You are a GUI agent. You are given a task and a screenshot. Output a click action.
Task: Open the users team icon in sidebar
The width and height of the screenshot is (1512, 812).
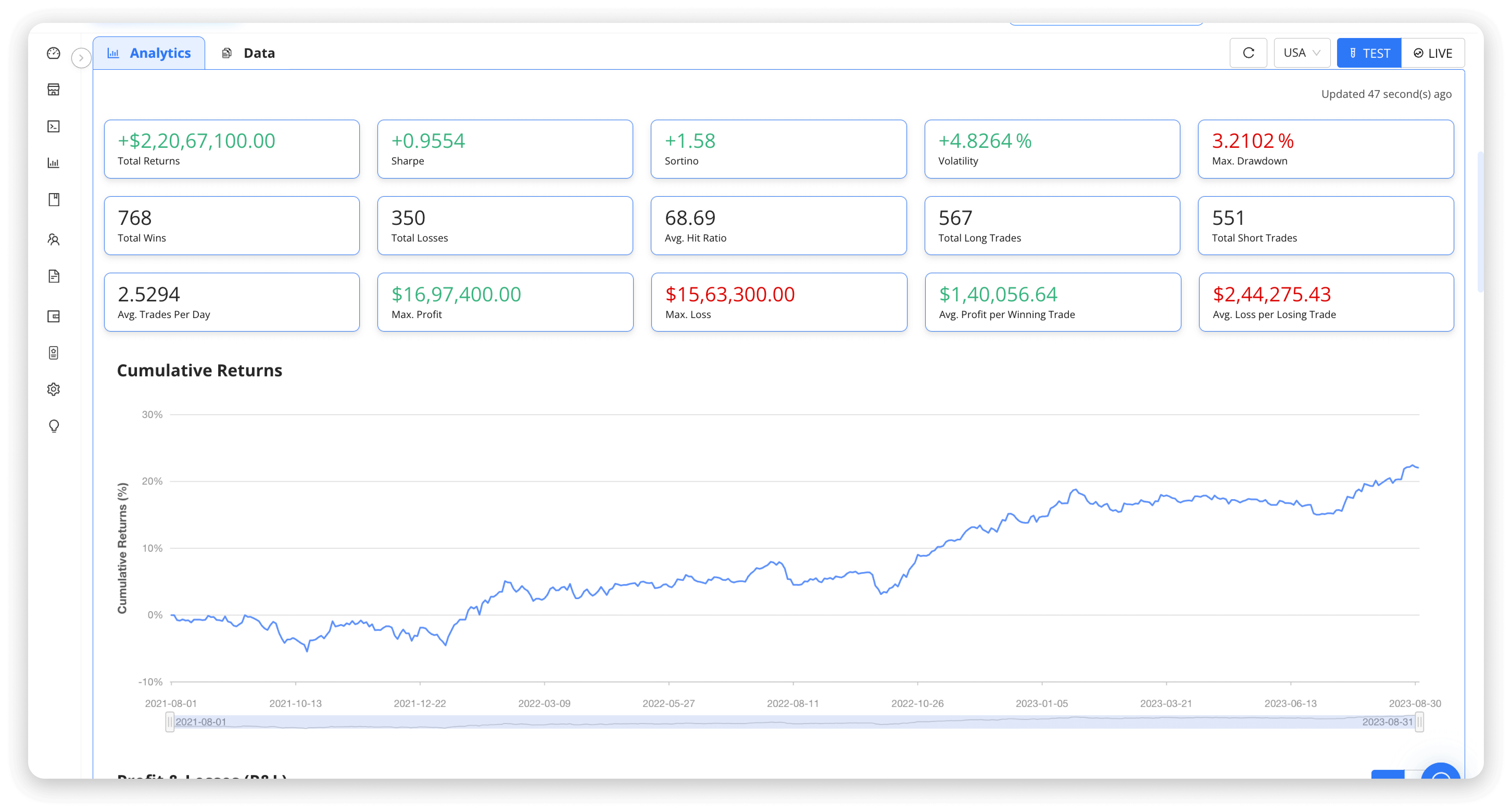(x=53, y=239)
